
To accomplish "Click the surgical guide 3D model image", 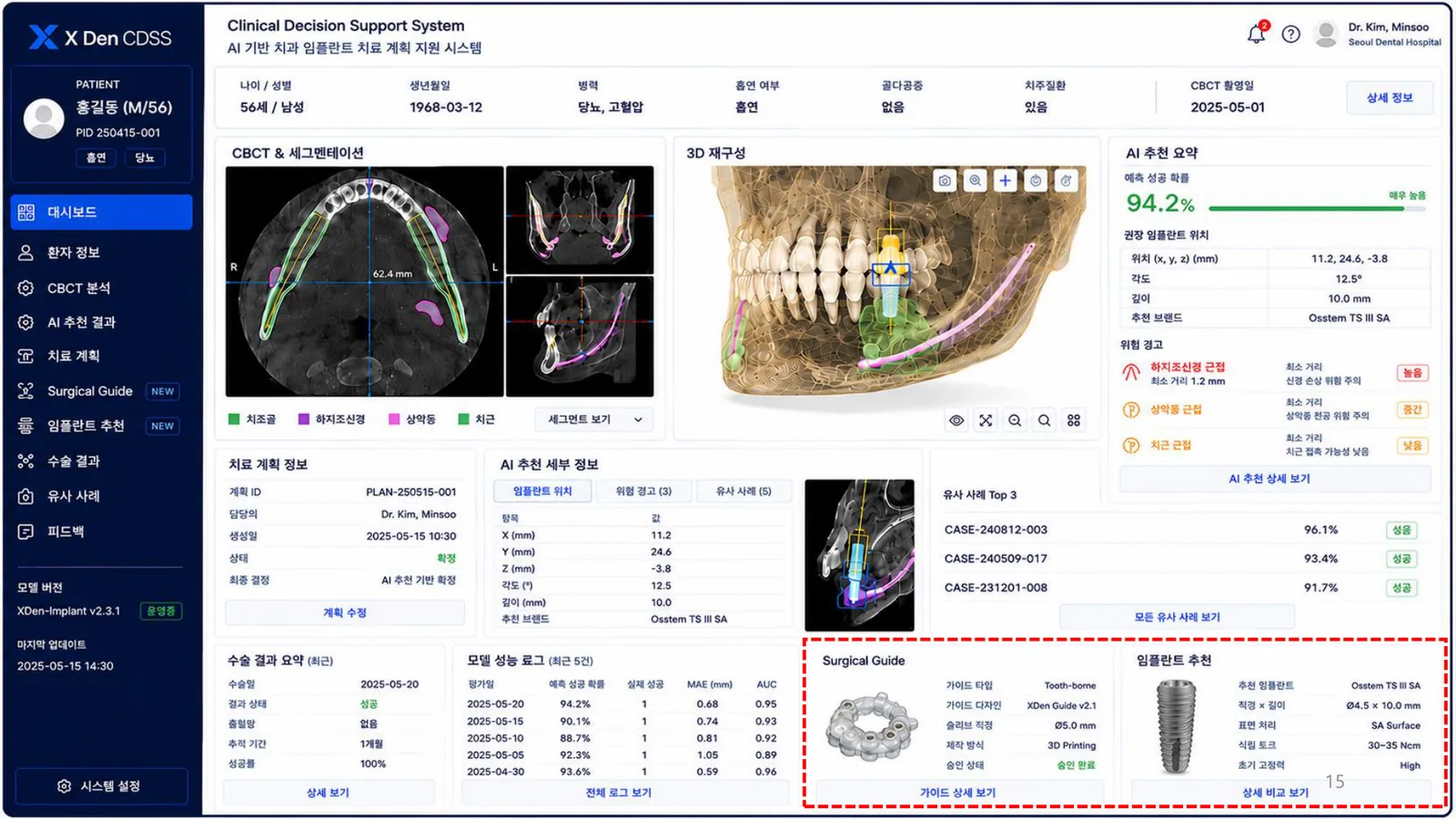I will (873, 727).
